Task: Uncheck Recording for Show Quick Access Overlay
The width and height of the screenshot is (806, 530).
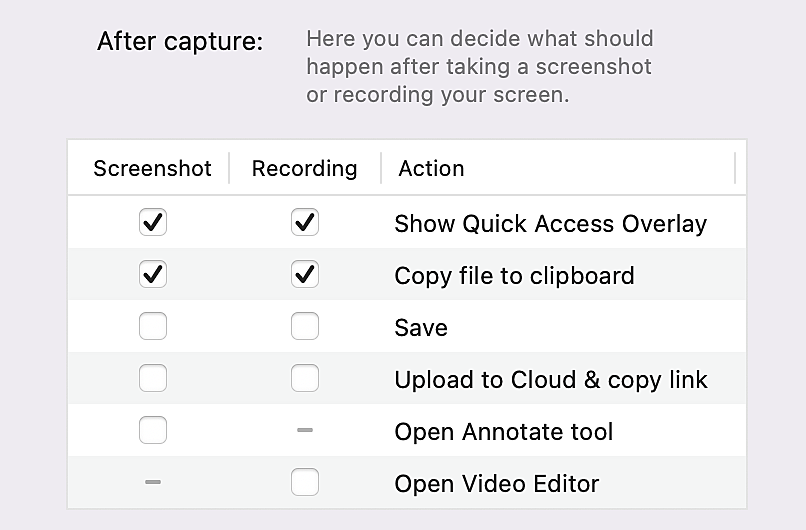Action: coord(305,222)
